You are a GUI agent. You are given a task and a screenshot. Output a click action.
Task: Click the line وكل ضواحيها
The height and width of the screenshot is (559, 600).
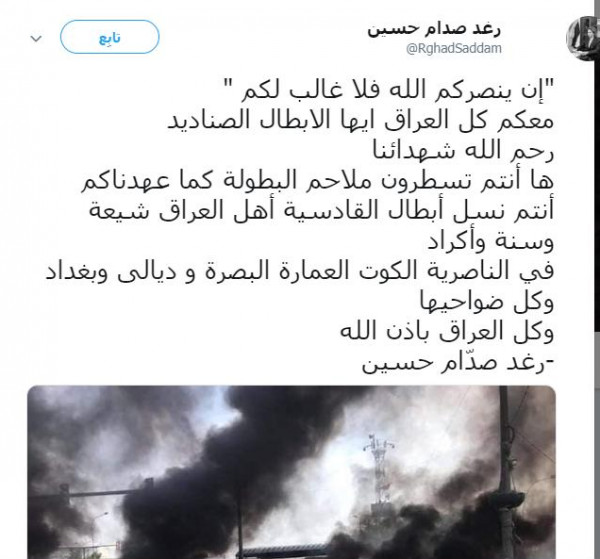[487, 302]
